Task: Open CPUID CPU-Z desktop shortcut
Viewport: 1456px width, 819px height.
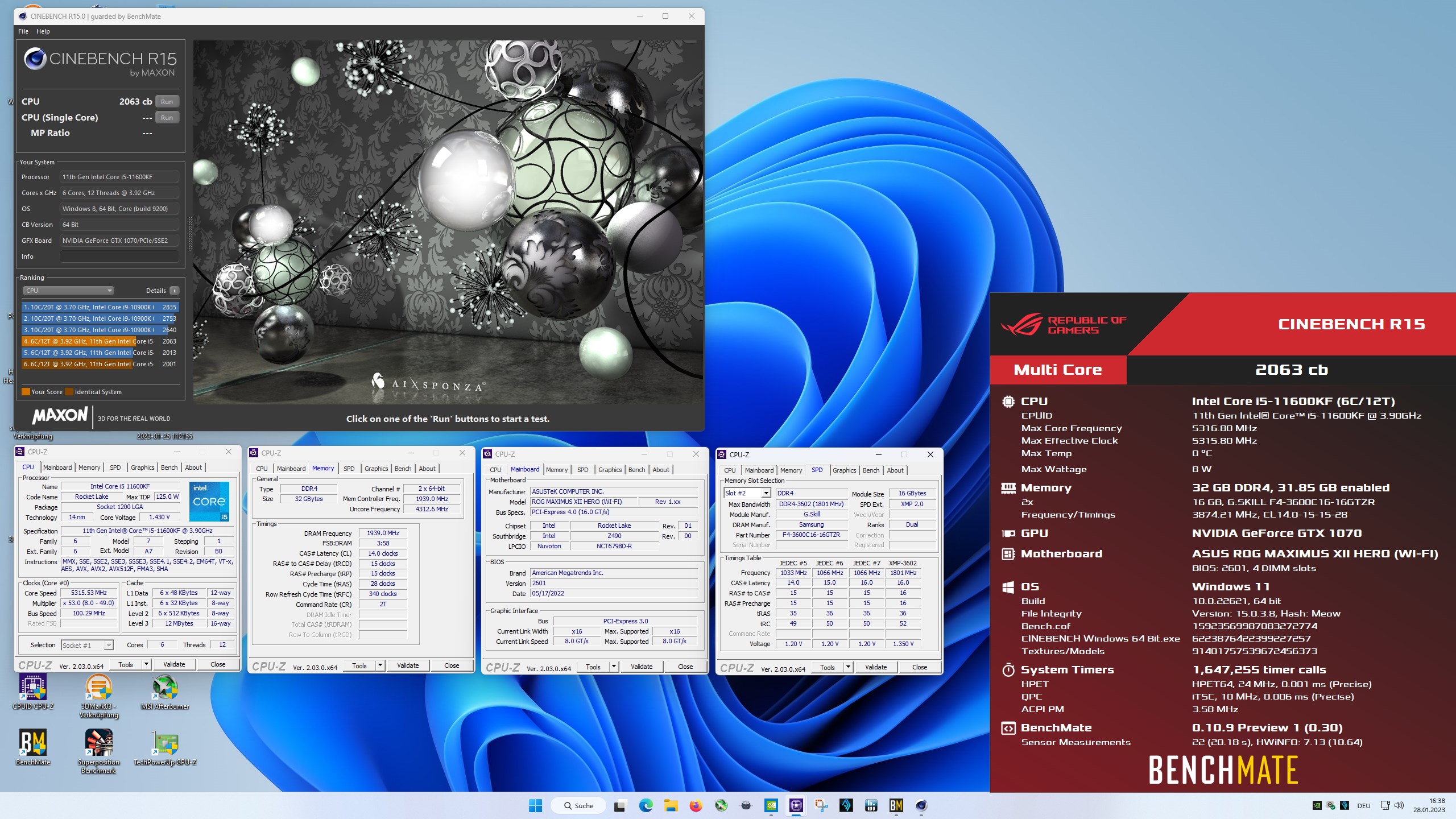Action: 33,691
